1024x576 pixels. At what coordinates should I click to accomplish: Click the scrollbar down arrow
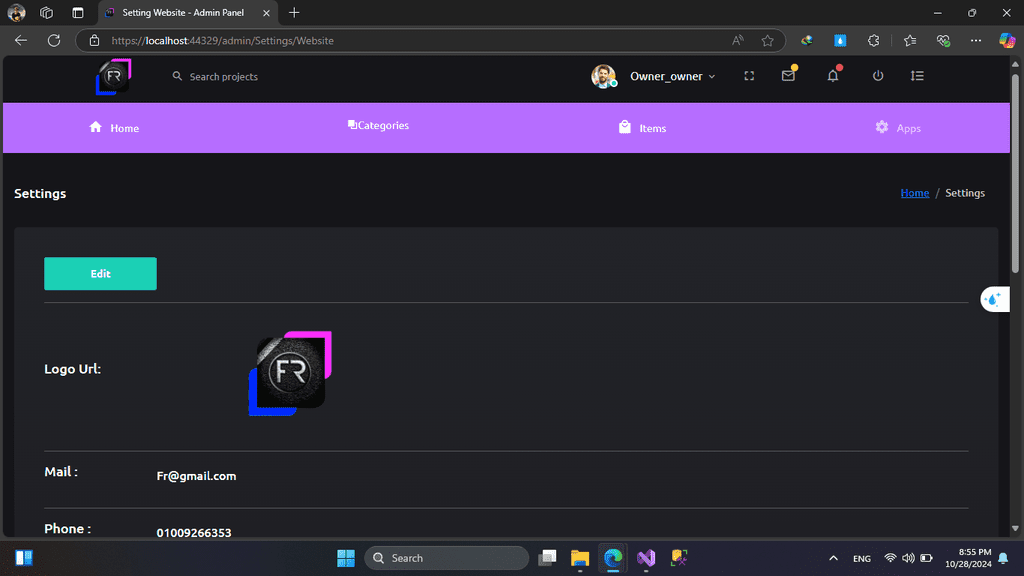tap(1015, 528)
